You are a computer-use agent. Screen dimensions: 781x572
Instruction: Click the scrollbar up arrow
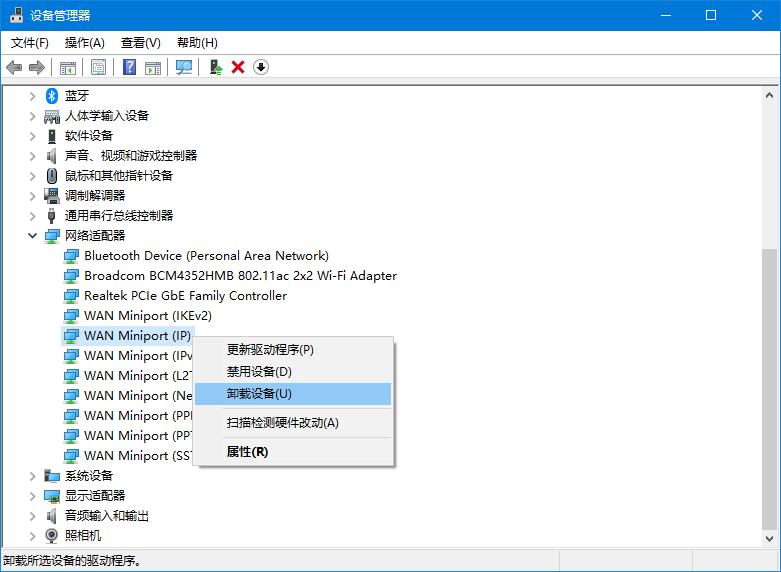tap(769, 95)
